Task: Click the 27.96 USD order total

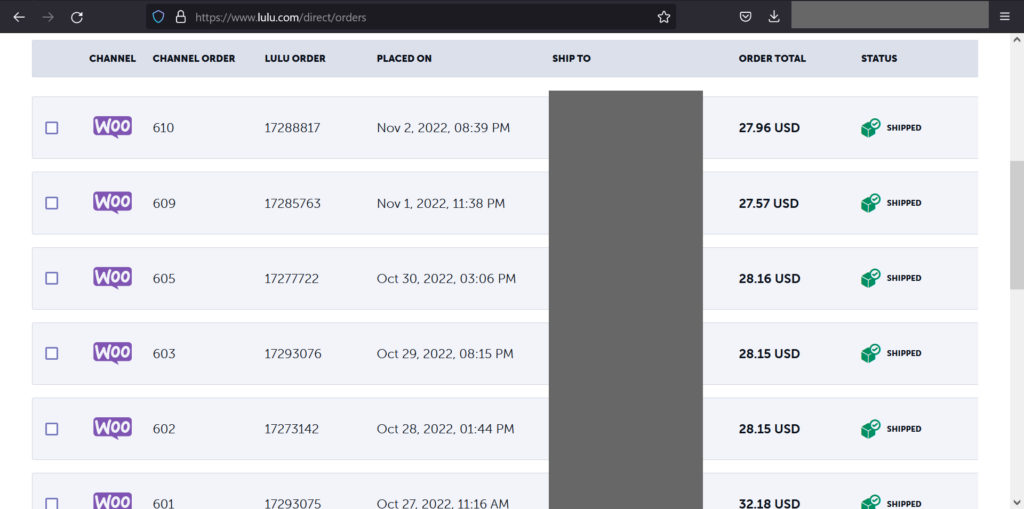Action: tap(769, 128)
